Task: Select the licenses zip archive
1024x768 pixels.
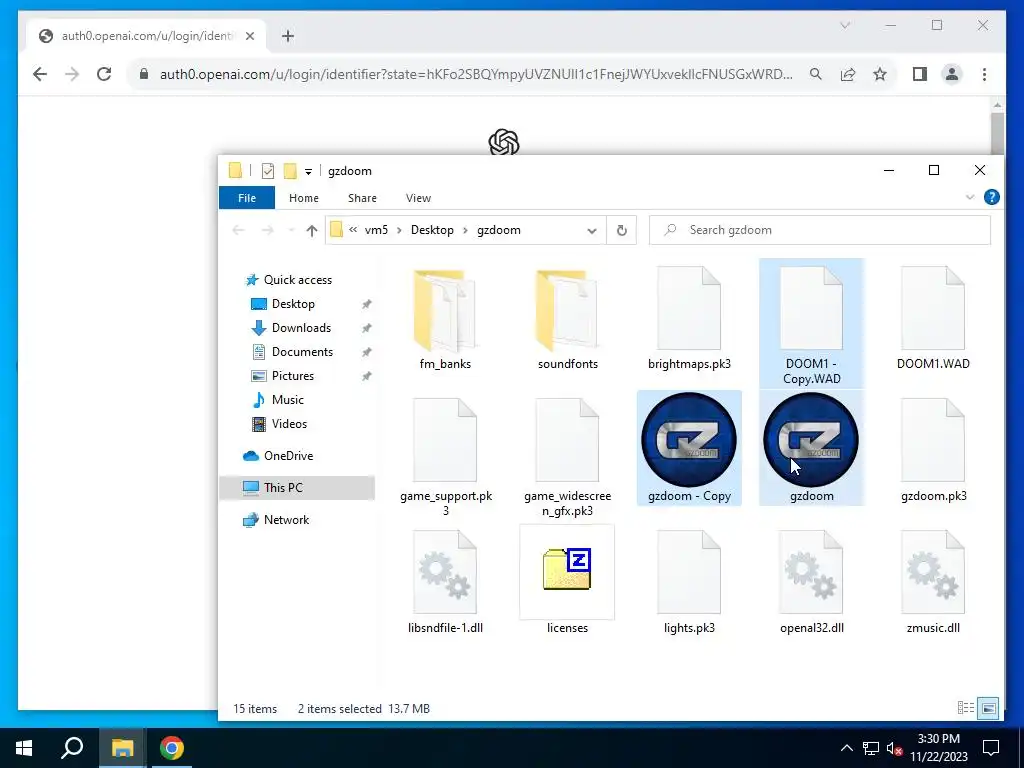Action: click(567, 581)
